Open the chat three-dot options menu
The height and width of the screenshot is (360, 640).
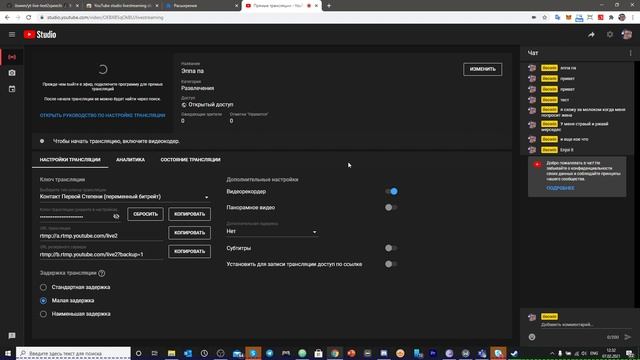[x=630, y=53]
